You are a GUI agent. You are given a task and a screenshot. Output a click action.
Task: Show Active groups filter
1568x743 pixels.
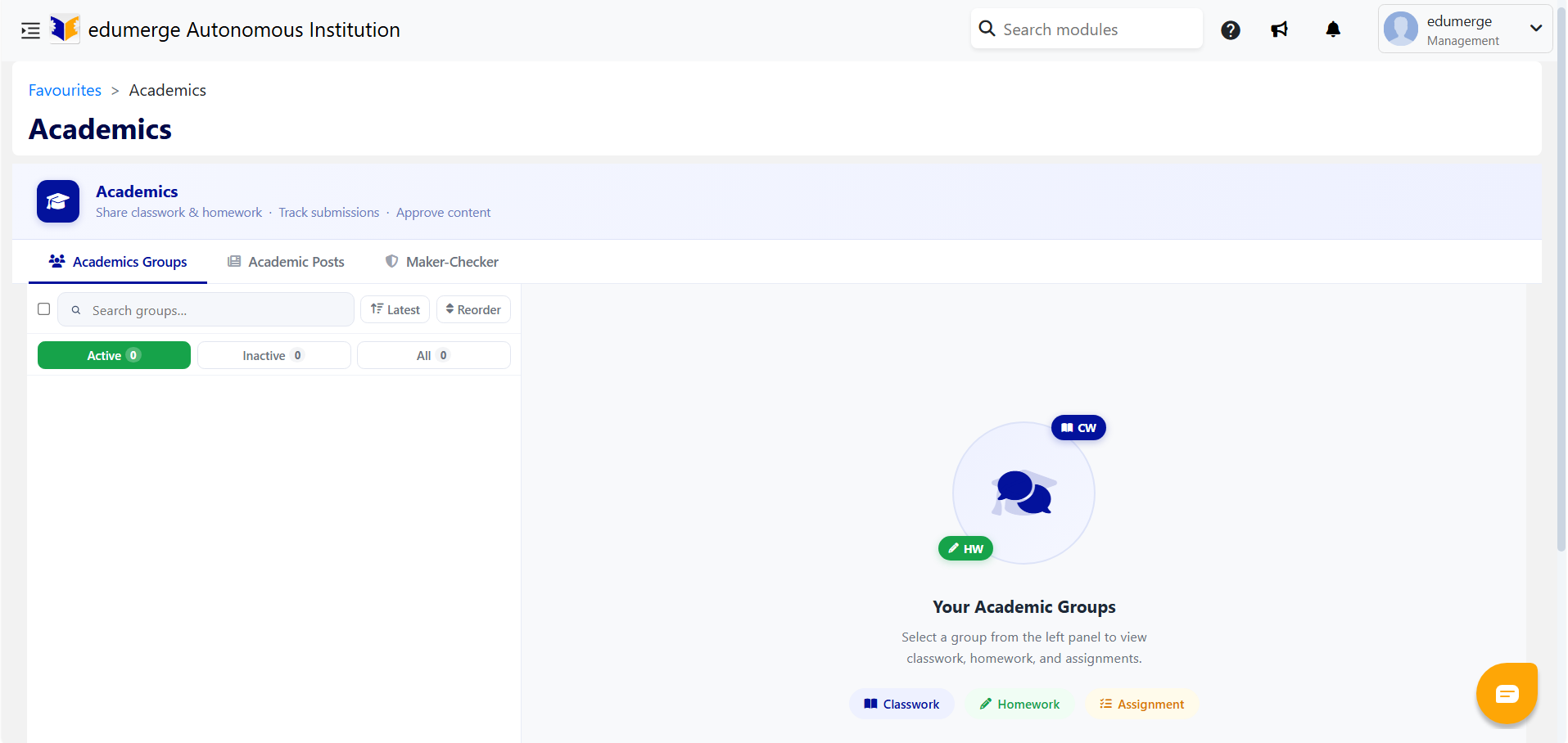coord(114,355)
